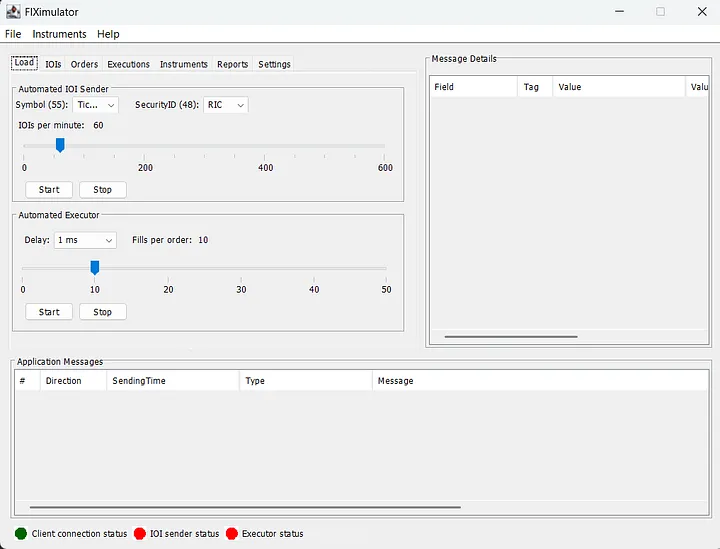Click the Field column header in Message Details

click(473, 87)
